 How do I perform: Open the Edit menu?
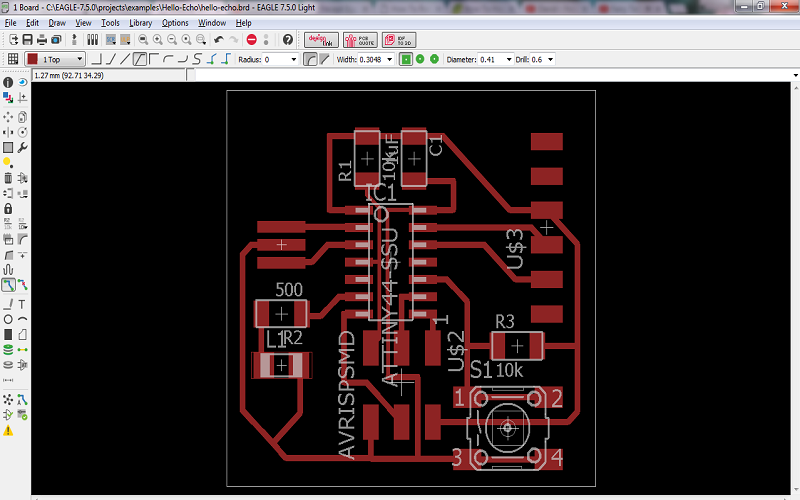click(32, 23)
